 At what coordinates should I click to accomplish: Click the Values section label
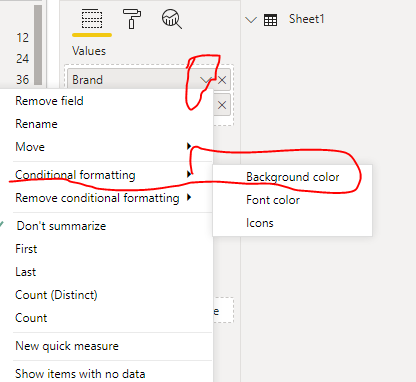click(89, 51)
